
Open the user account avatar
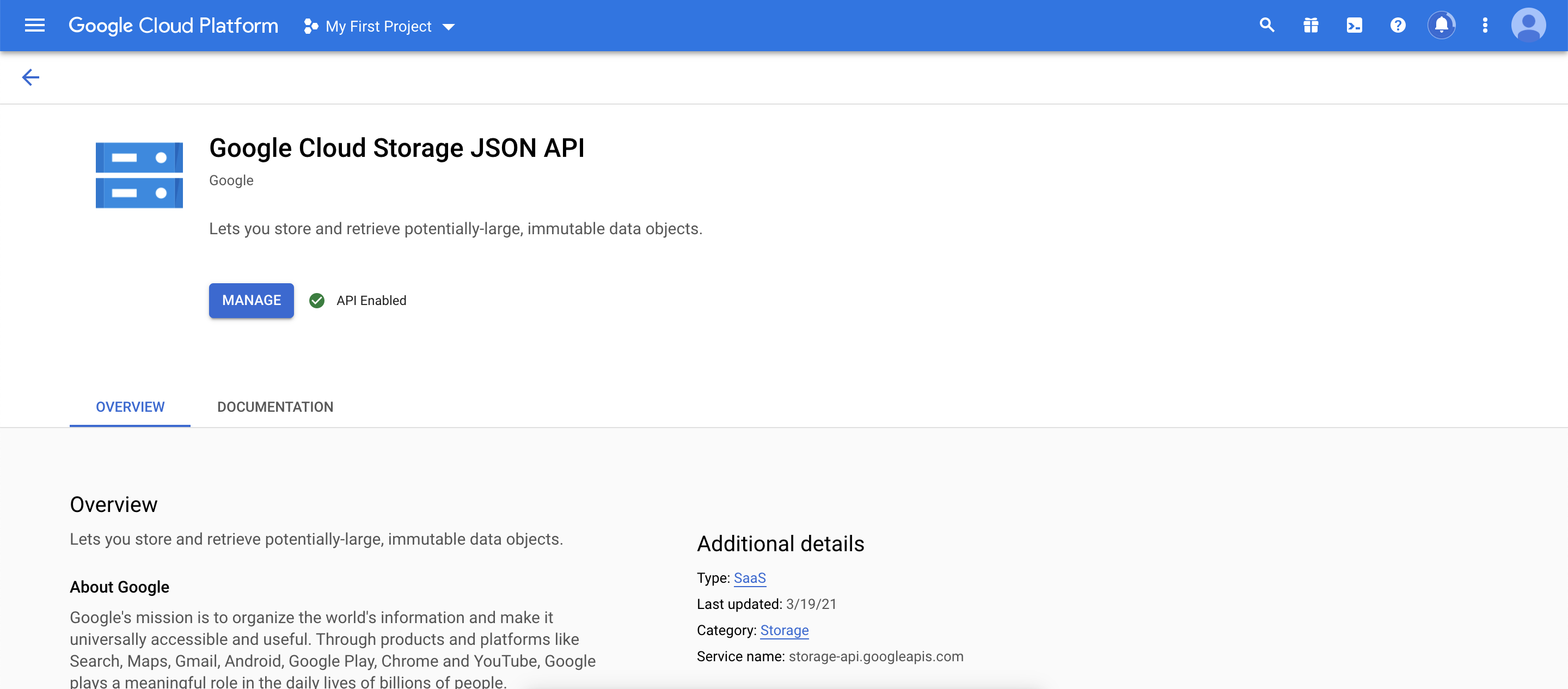tap(1528, 25)
